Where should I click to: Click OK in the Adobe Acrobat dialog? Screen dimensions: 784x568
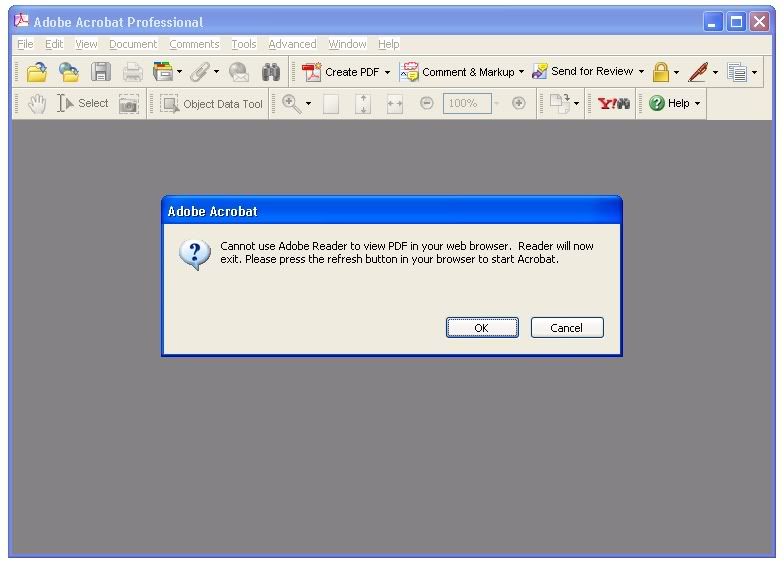coord(482,328)
